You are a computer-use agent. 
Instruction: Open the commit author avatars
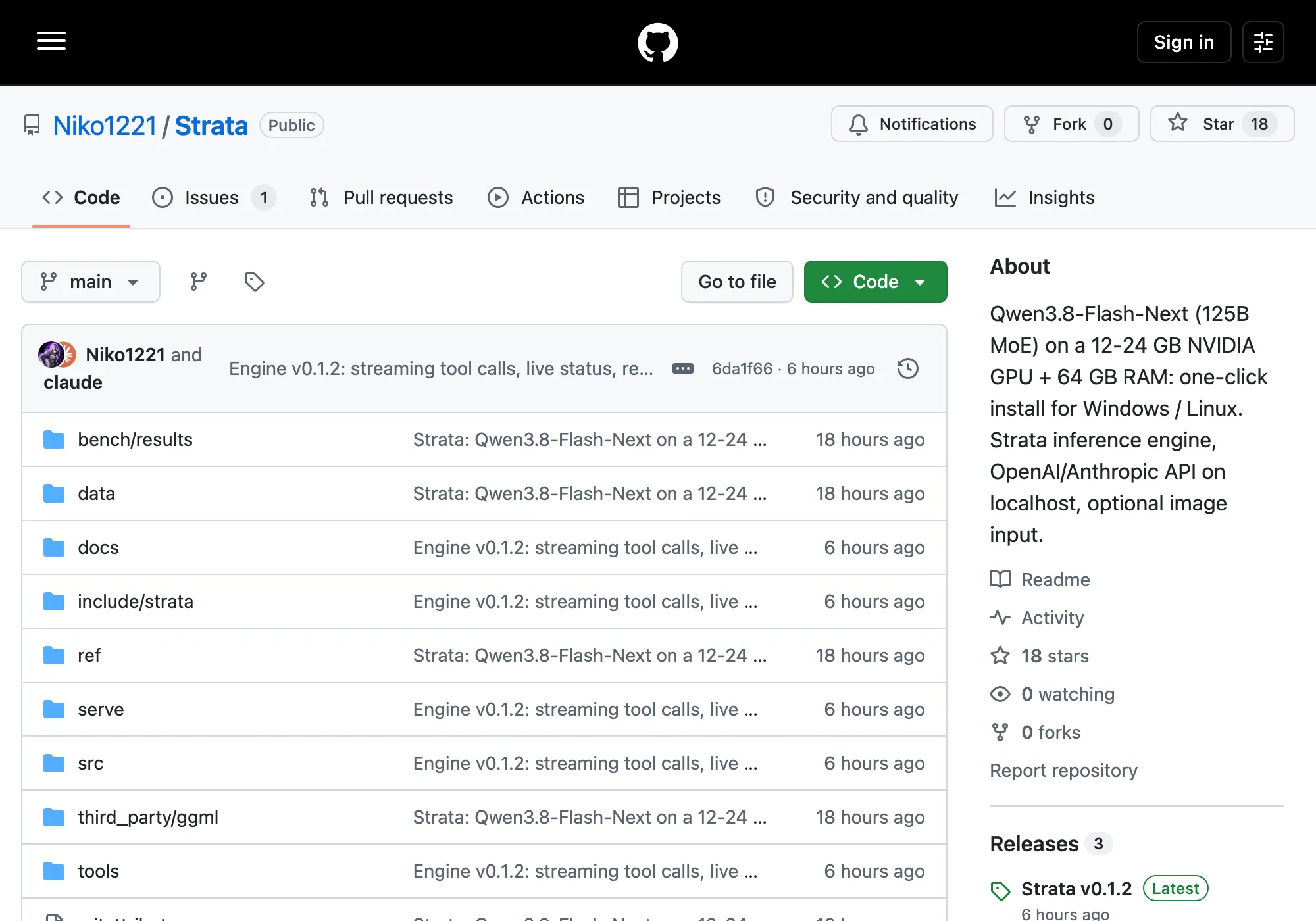point(57,355)
